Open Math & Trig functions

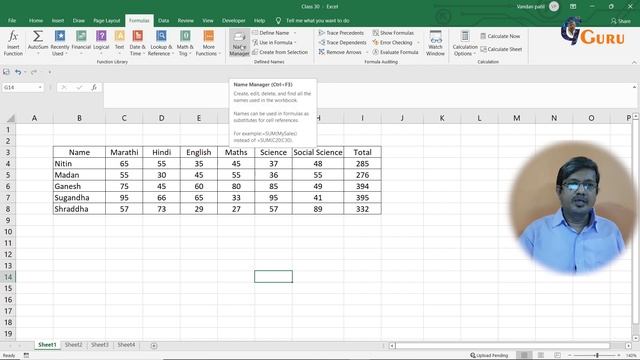(x=185, y=43)
